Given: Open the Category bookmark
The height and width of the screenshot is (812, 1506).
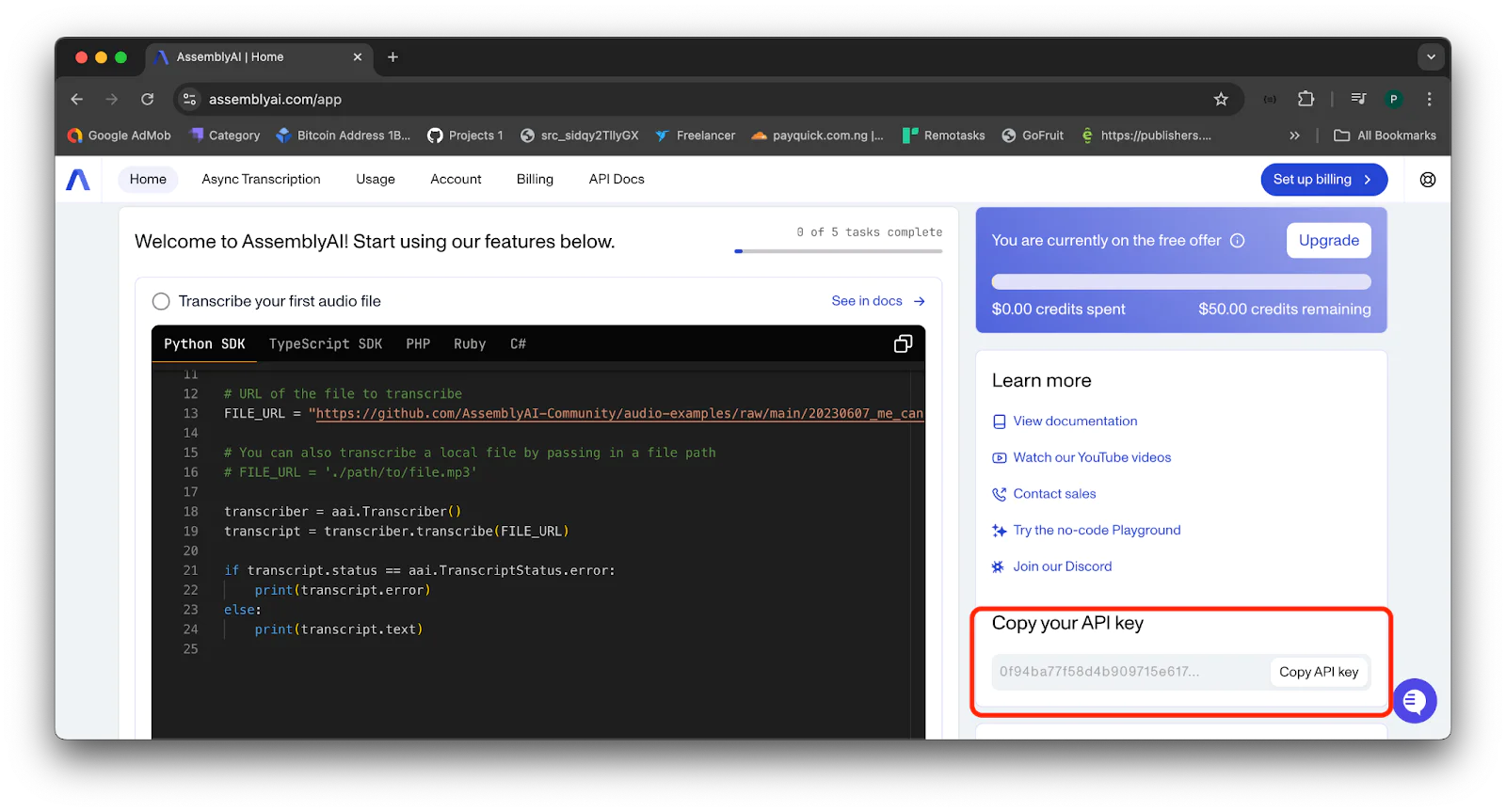Looking at the screenshot, I should pos(225,135).
